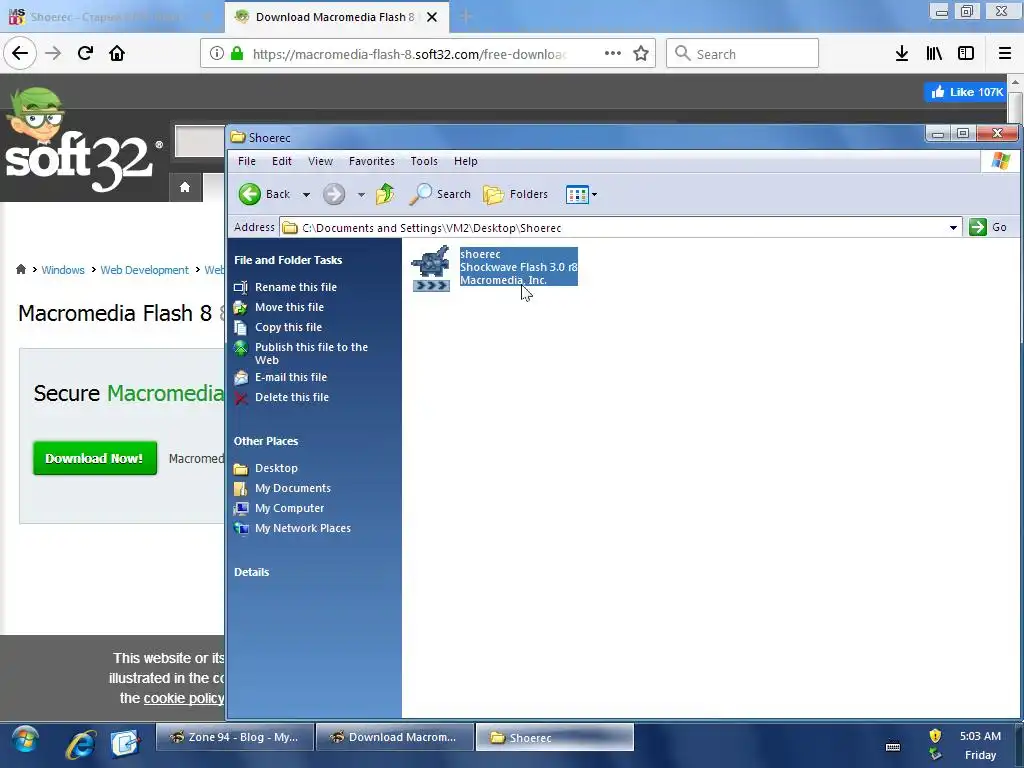Close the Download Macromedia Flash 8 tab
Viewport: 1024px width, 768px height.
(x=432, y=17)
